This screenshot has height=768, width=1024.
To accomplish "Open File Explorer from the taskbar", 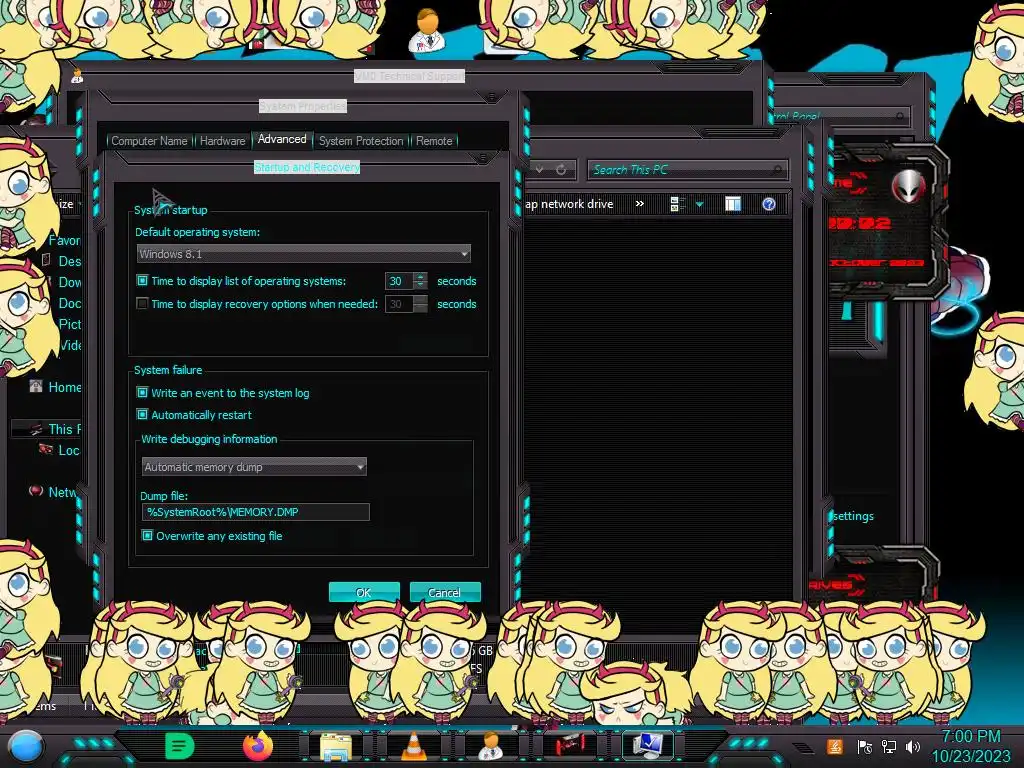I will tap(336, 746).
